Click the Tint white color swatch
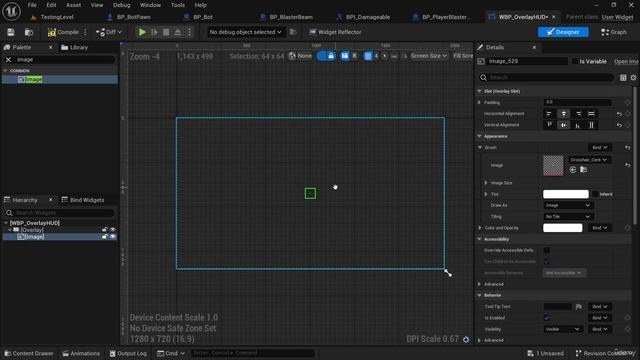 pyautogui.click(x=566, y=194)
